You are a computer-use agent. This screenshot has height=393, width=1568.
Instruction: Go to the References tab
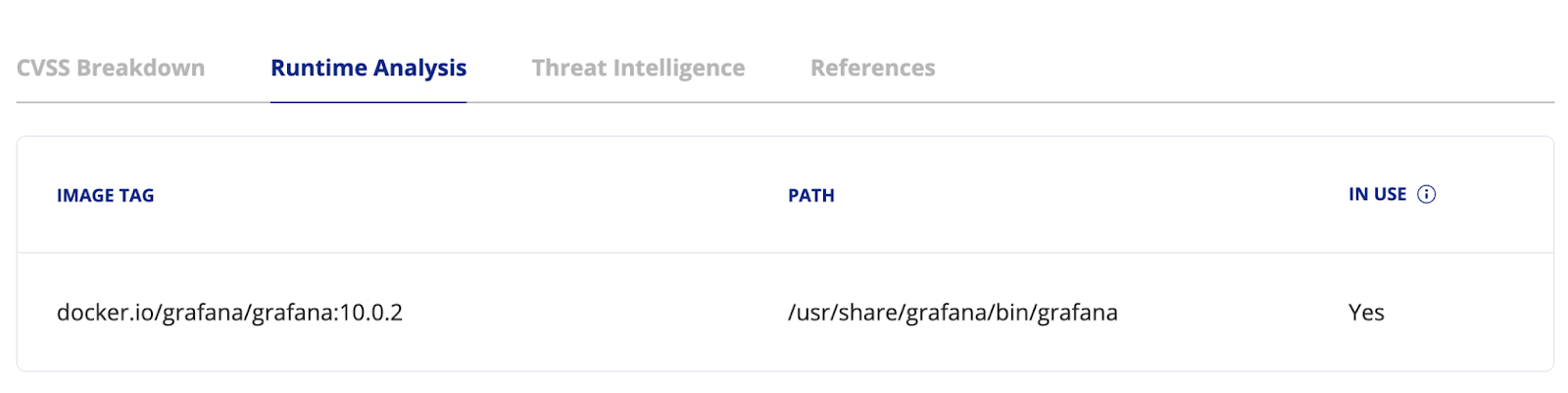873,68
